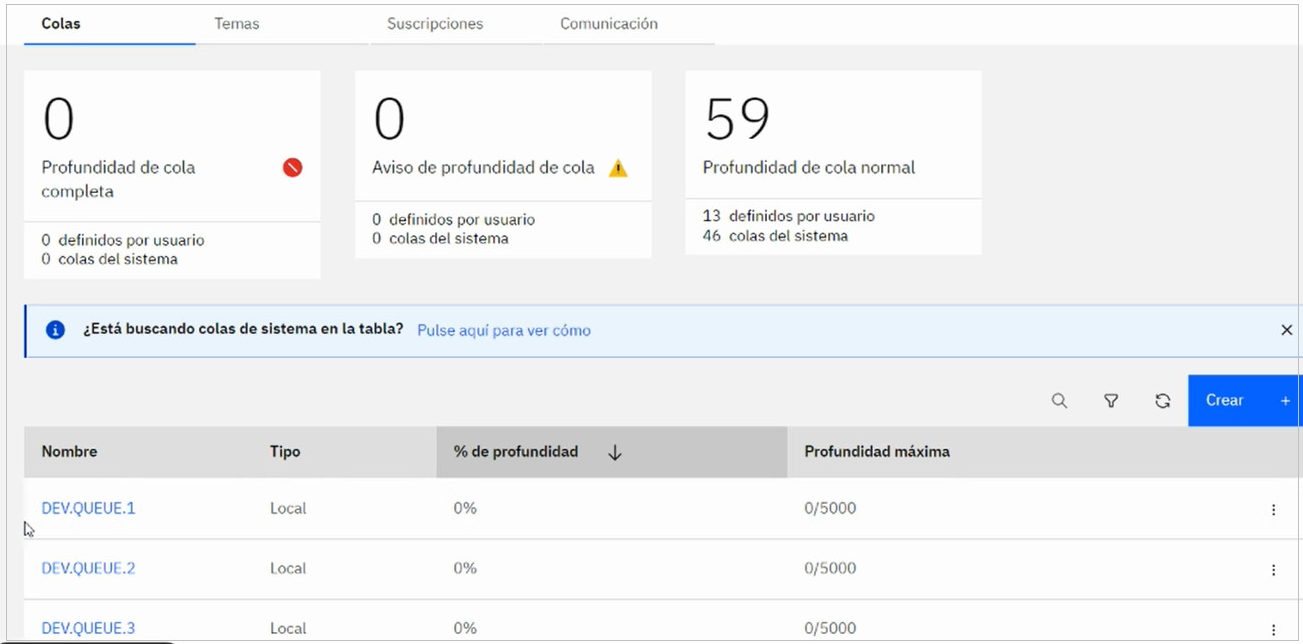Viewport: 1303px width, 644px height.
Task: Open the filter funnel icon
Action: 1111,401
